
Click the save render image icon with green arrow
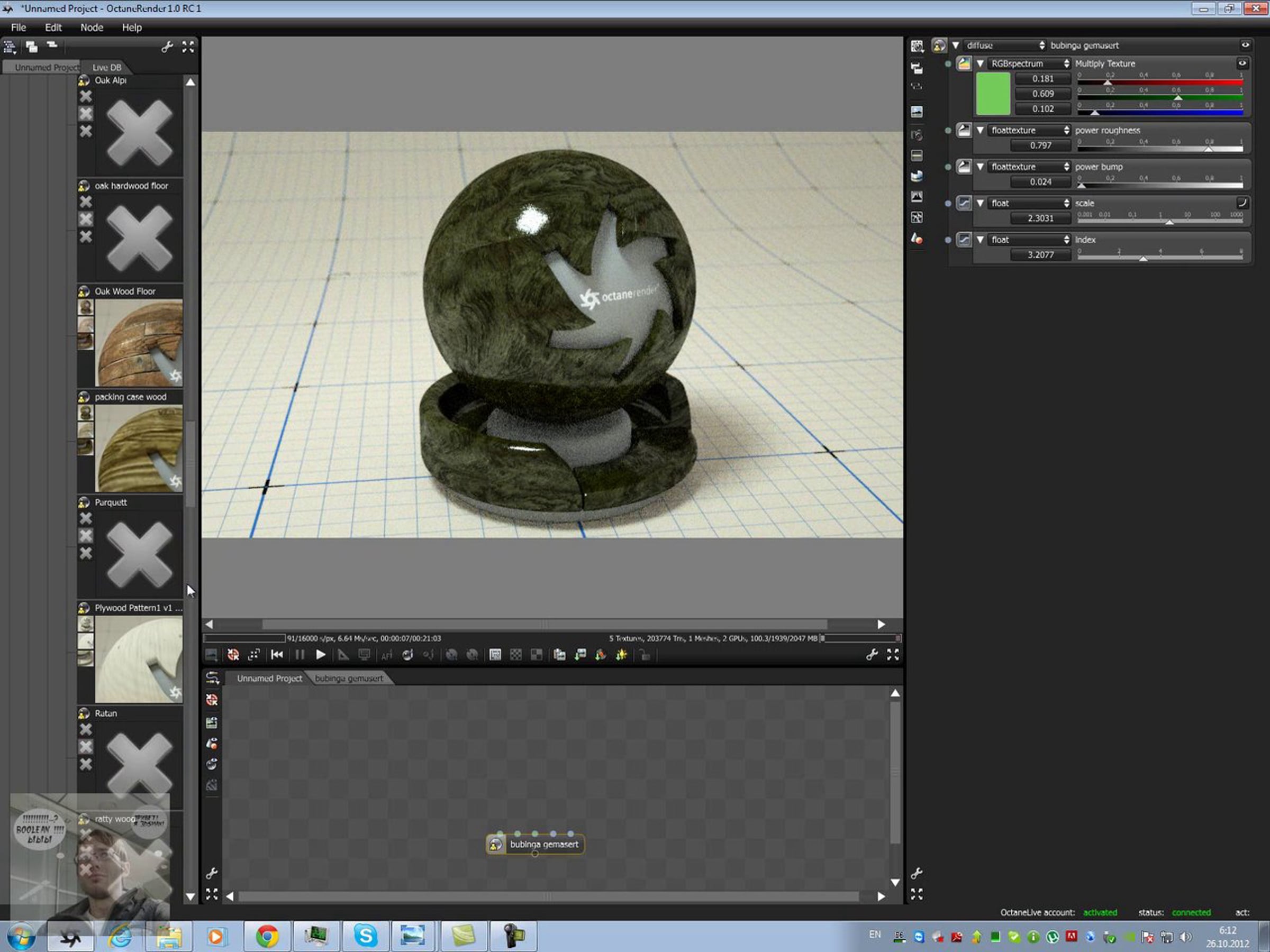(x=580, y=655)
